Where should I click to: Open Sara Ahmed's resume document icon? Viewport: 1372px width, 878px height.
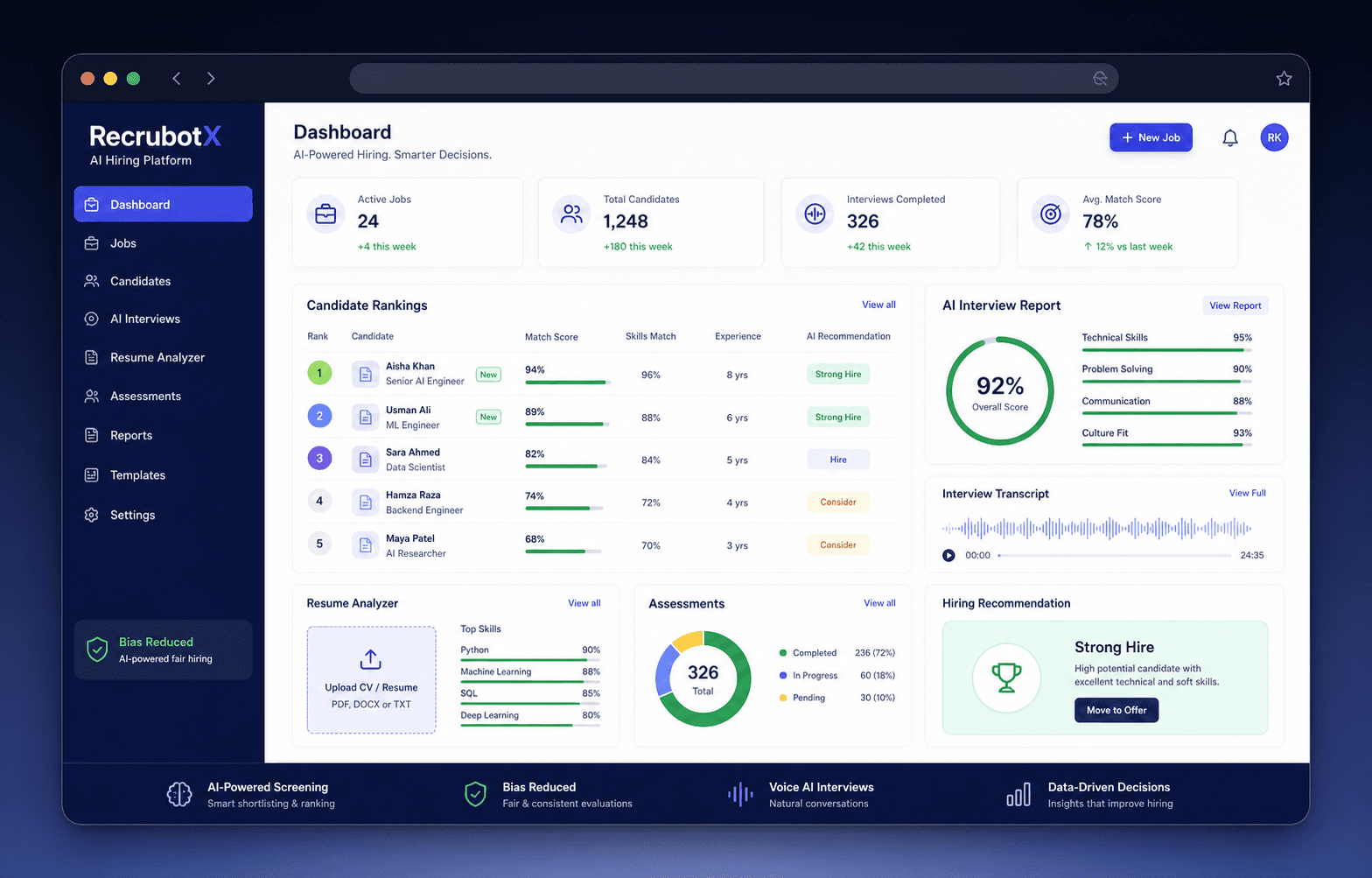365,460
